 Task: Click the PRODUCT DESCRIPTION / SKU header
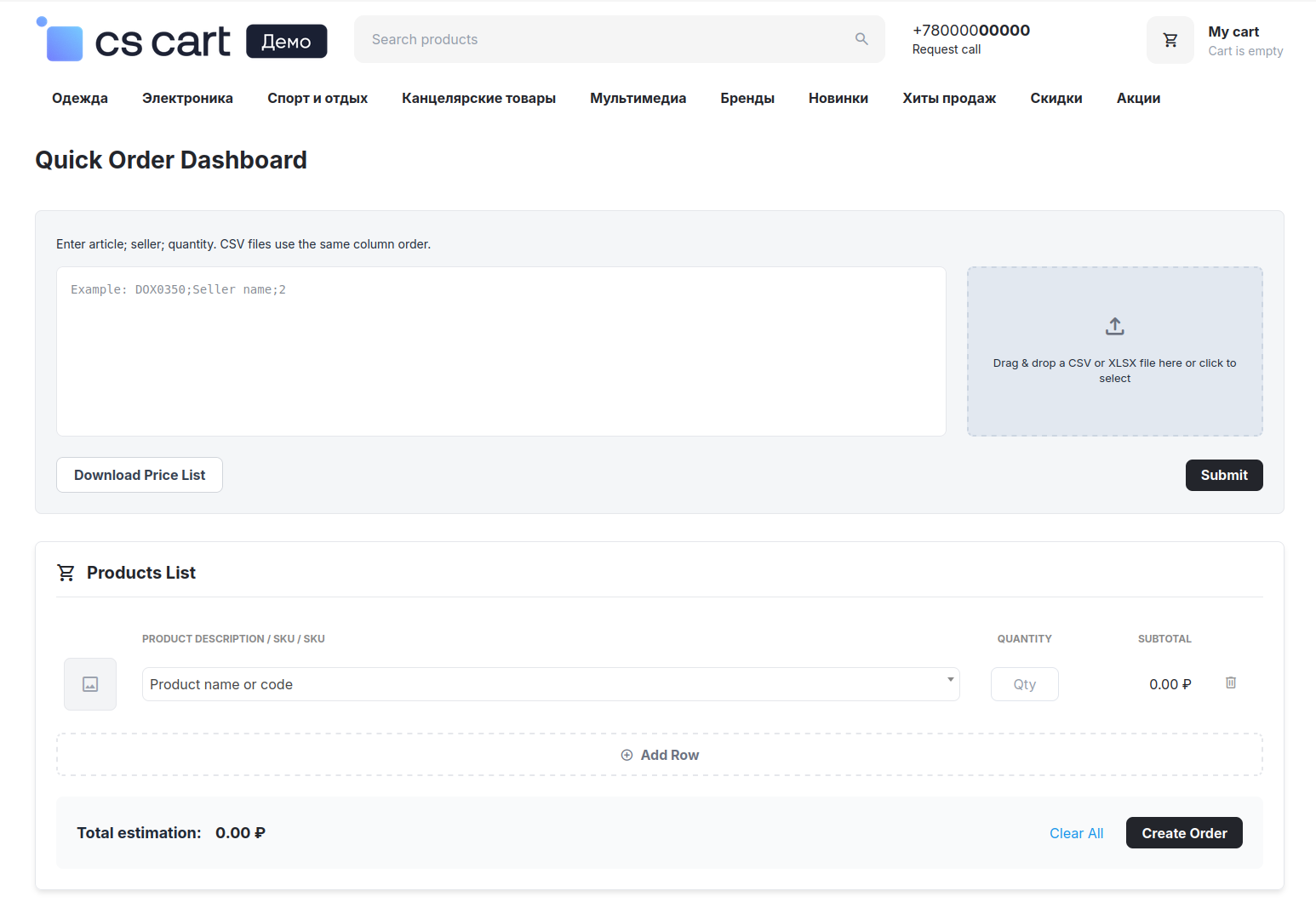(233, 639)
